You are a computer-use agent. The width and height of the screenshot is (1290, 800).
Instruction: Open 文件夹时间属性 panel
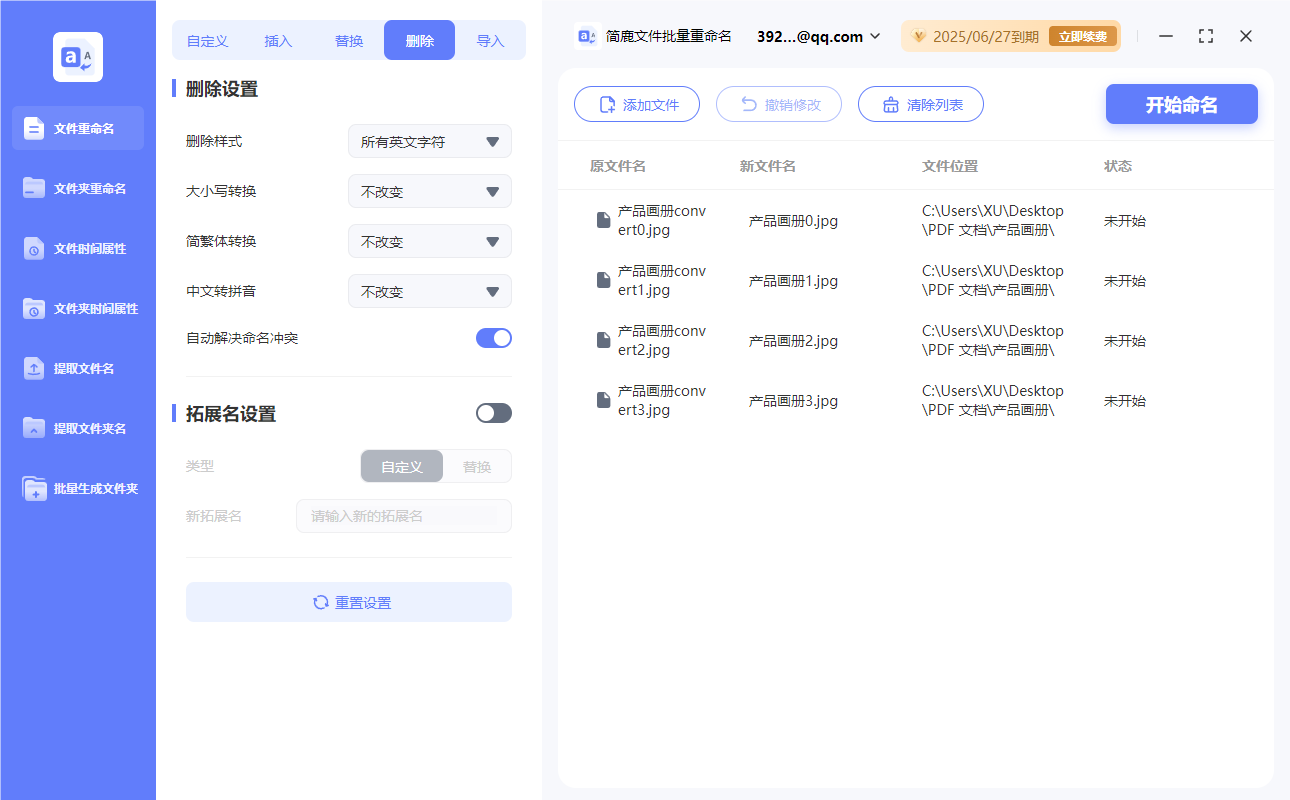(77, 308)
